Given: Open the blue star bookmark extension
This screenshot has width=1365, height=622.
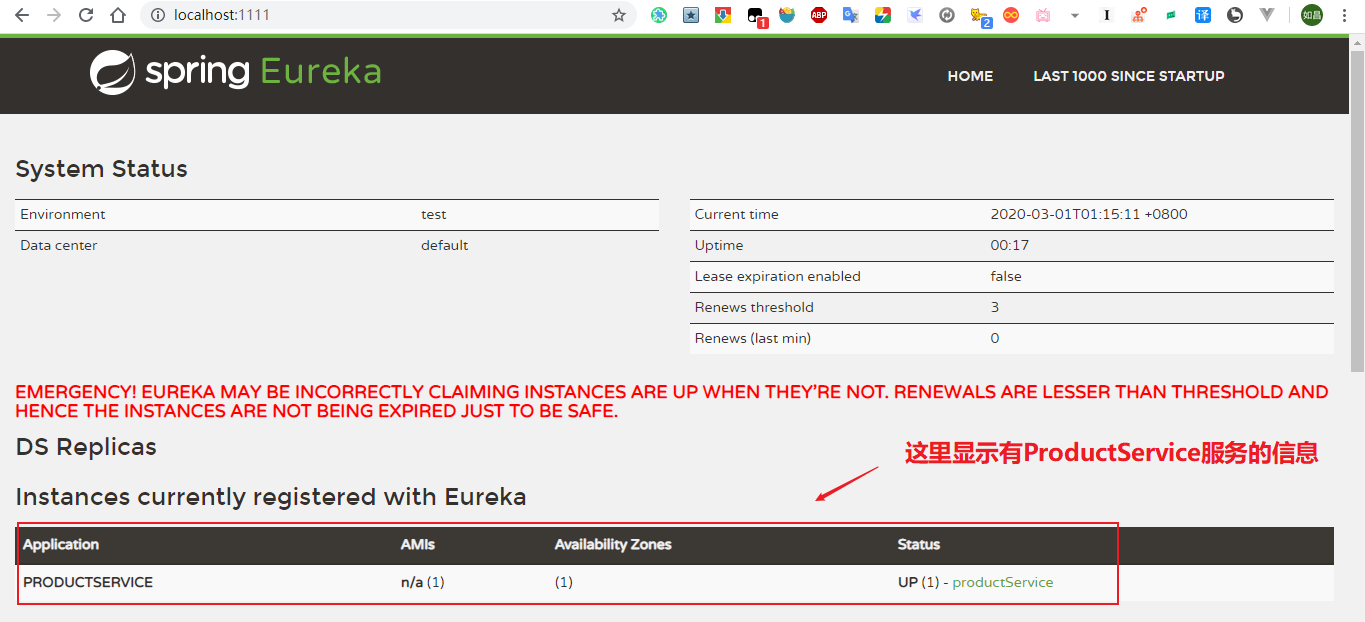Looking at the screenshot, I should pyautogui.click(x=691, y=15).
